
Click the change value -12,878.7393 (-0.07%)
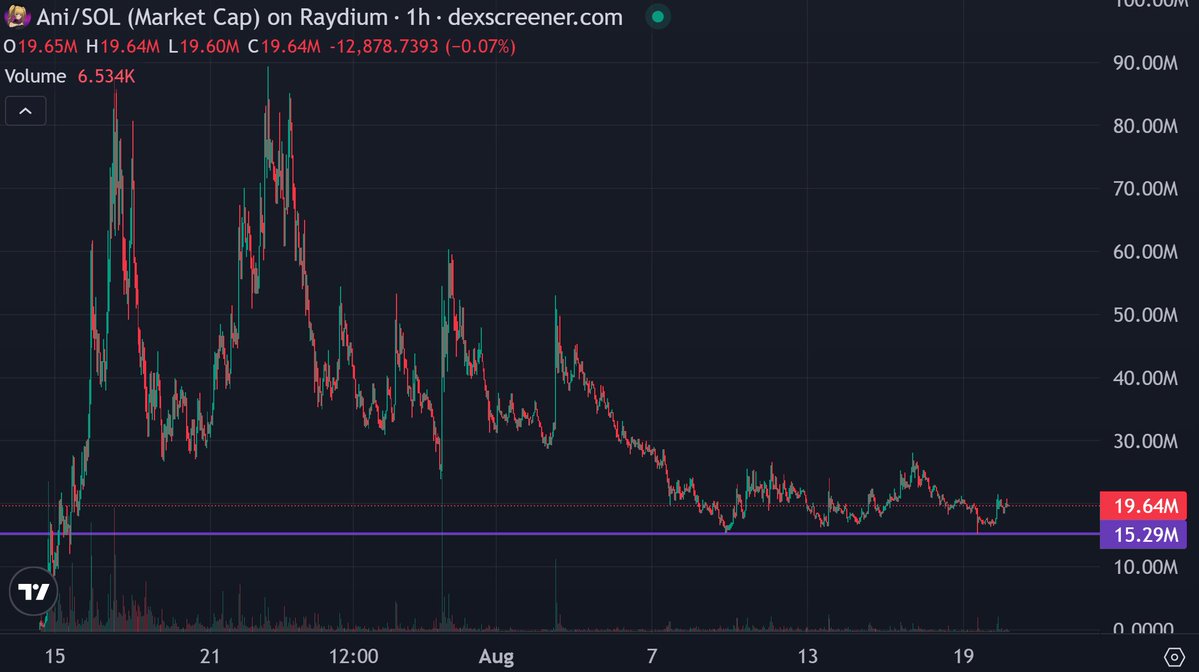click(x=422, y=47)
